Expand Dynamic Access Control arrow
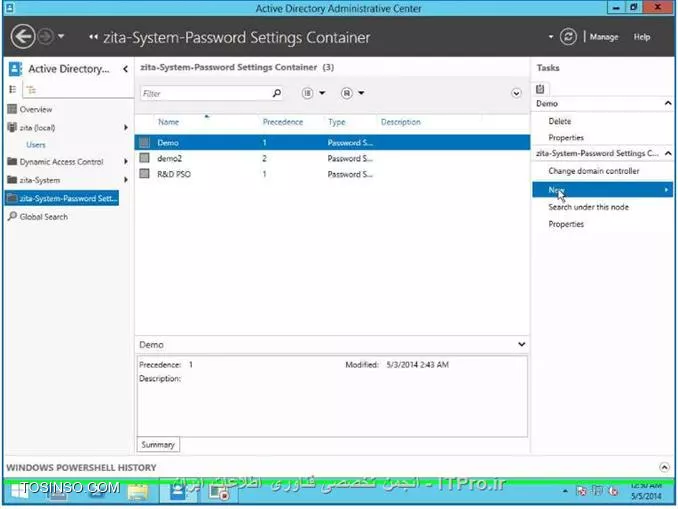 [x=126, y=161]
